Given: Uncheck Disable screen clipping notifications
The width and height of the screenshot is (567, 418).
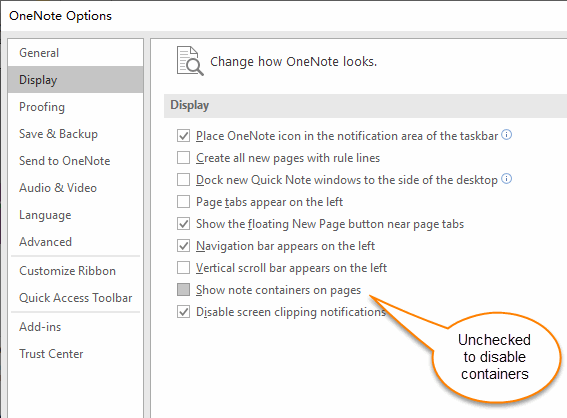Looking at the screenshot, I should 183,312.
